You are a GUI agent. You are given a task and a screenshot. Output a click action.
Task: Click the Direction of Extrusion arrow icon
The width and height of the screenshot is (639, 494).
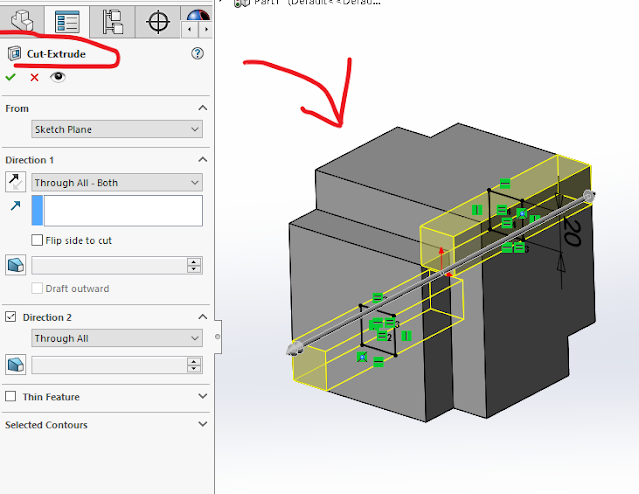point(15,206)
